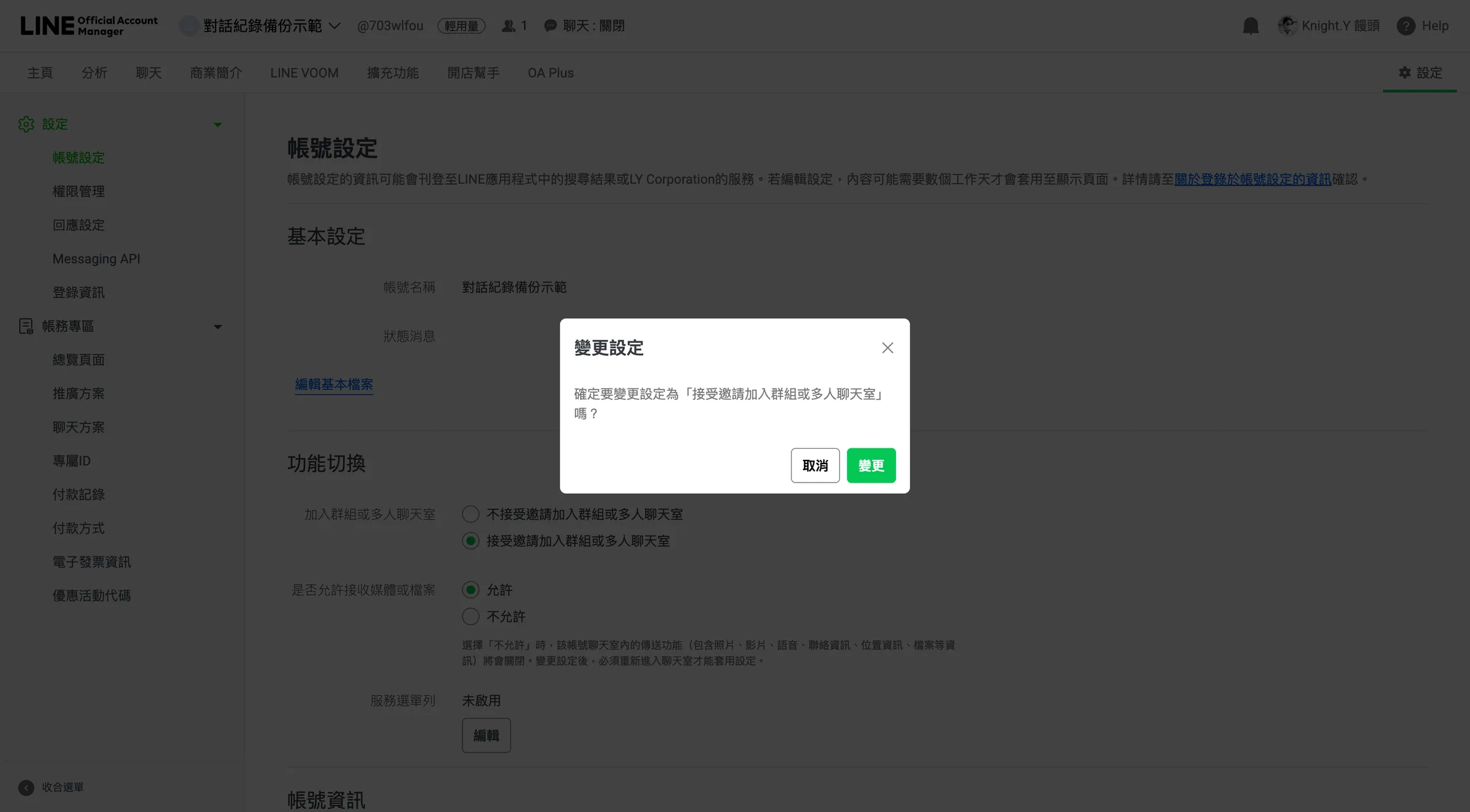
Task: Select 不接受邀請加入群組或多人聊天室 radio
Action: [470, 514]
